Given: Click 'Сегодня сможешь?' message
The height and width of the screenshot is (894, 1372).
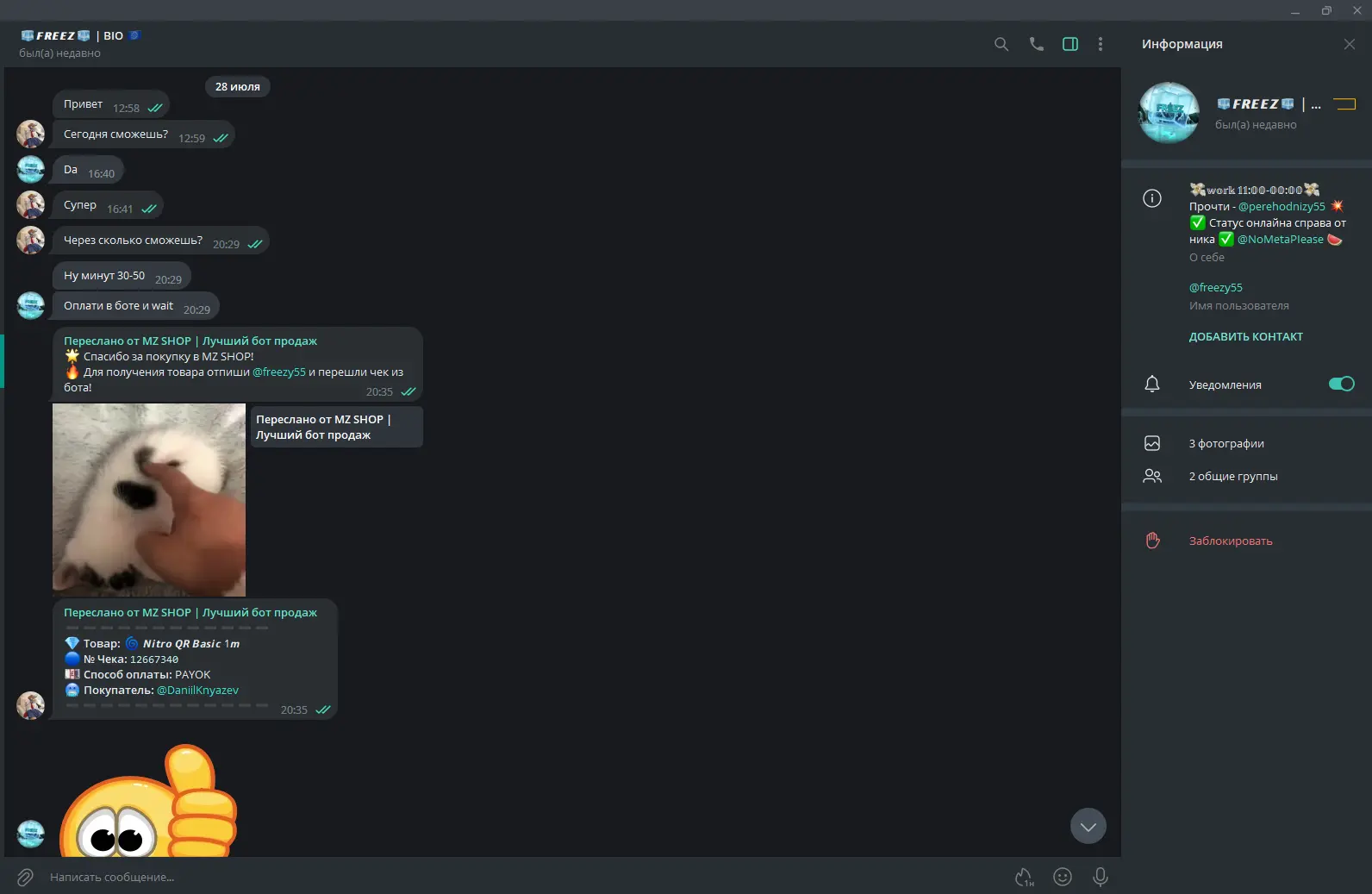Looking at the screenshot, I should (x=144, y=134).
